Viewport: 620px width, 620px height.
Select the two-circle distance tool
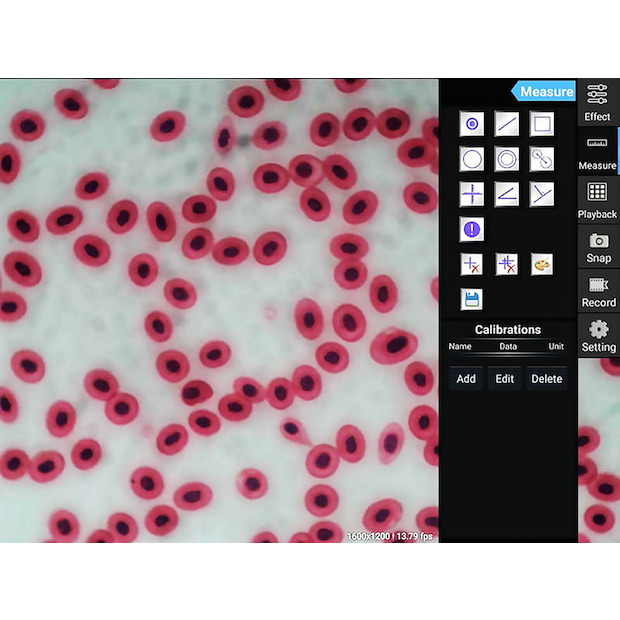click(541, 159)
